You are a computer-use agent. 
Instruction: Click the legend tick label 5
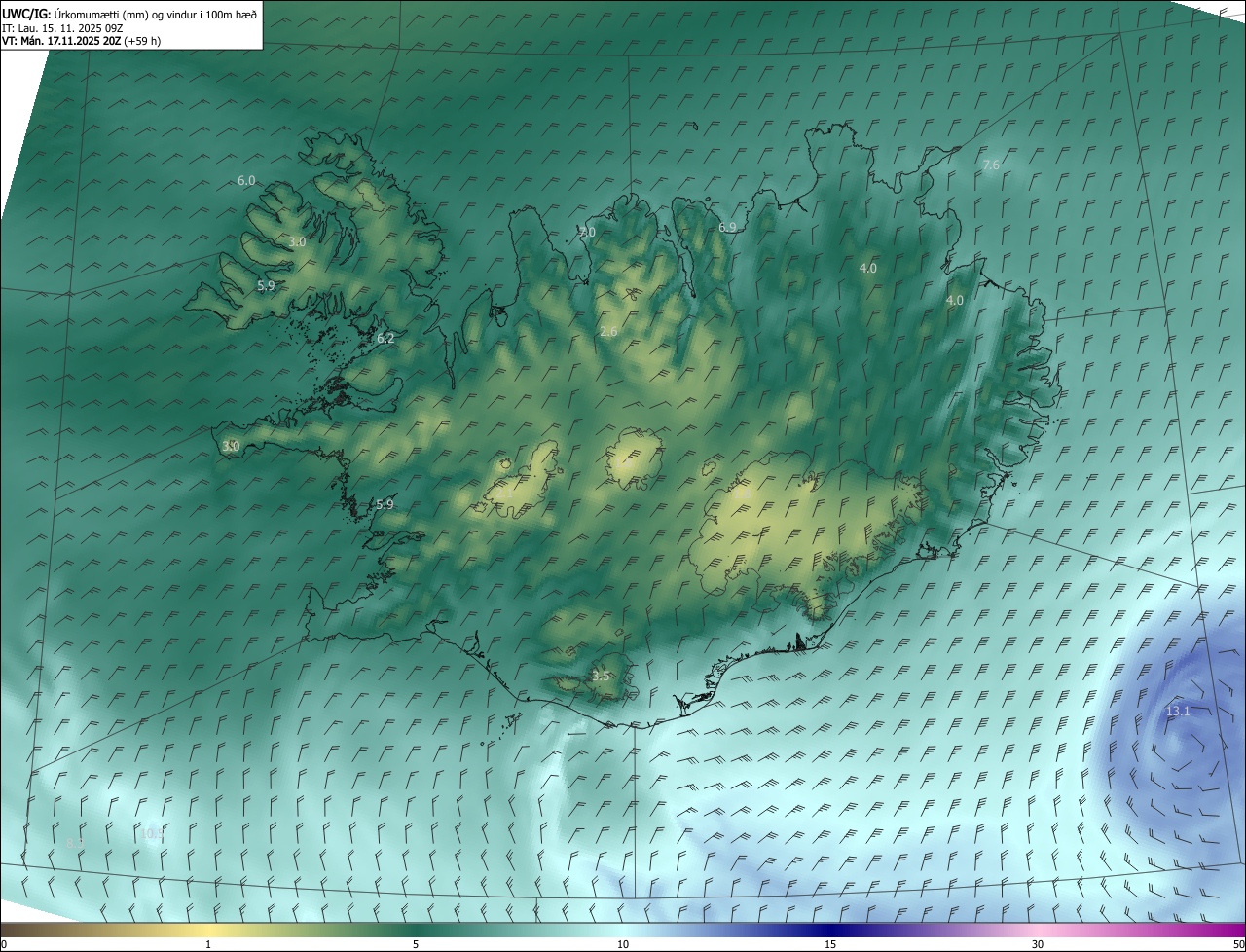pos(416,945)
